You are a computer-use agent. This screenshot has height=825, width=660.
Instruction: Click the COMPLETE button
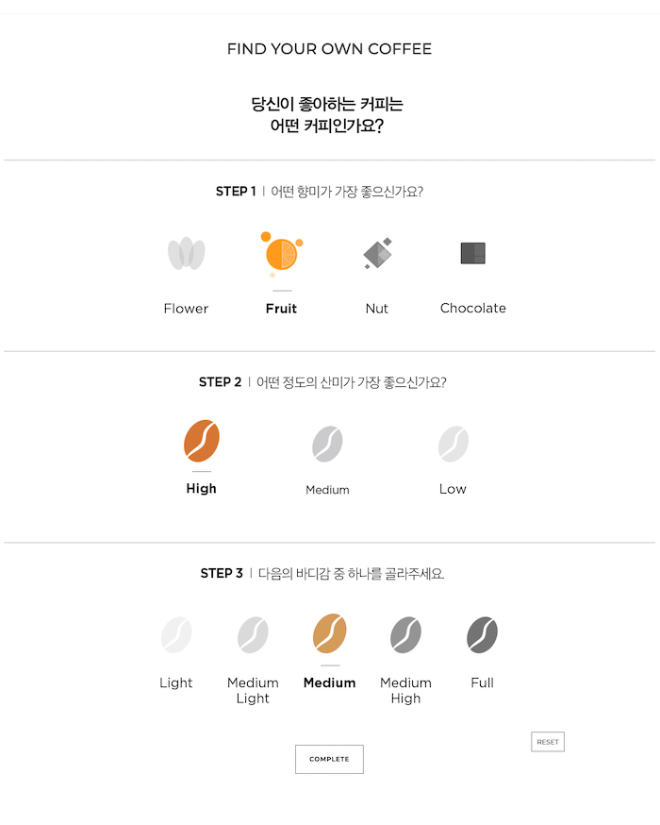[x=329, y=759]
